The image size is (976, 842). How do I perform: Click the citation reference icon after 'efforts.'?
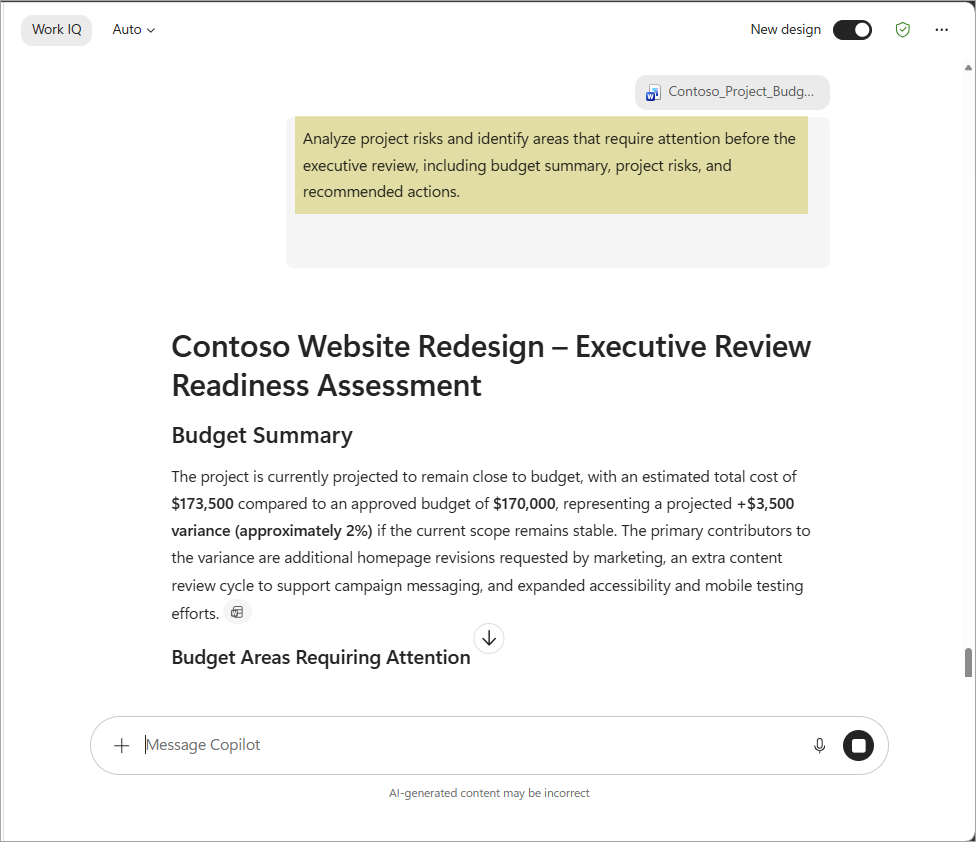(237, 612)
